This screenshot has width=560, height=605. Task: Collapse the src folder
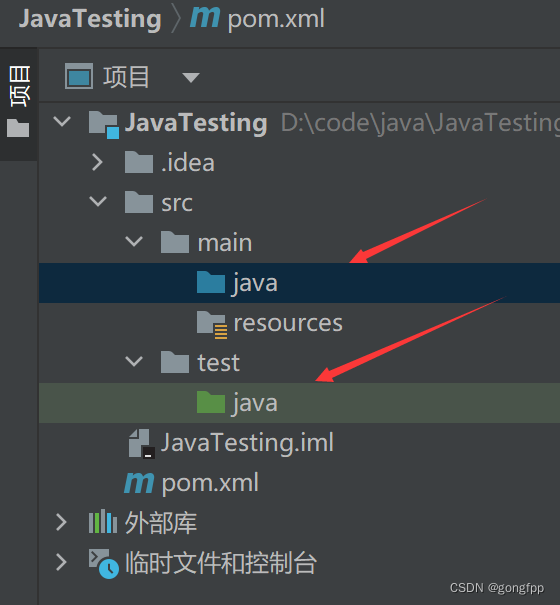98,201
